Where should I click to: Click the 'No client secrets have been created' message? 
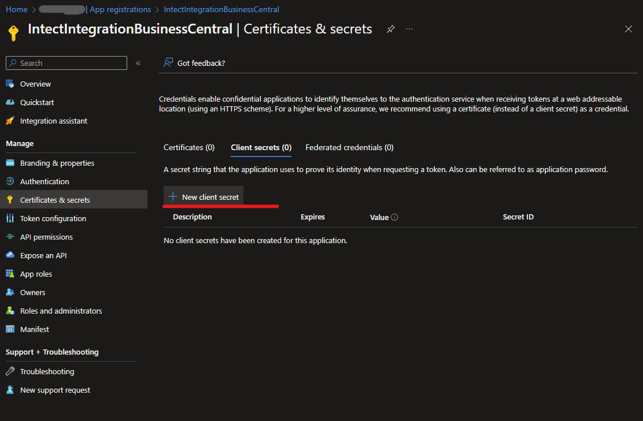tap(255, 240)
